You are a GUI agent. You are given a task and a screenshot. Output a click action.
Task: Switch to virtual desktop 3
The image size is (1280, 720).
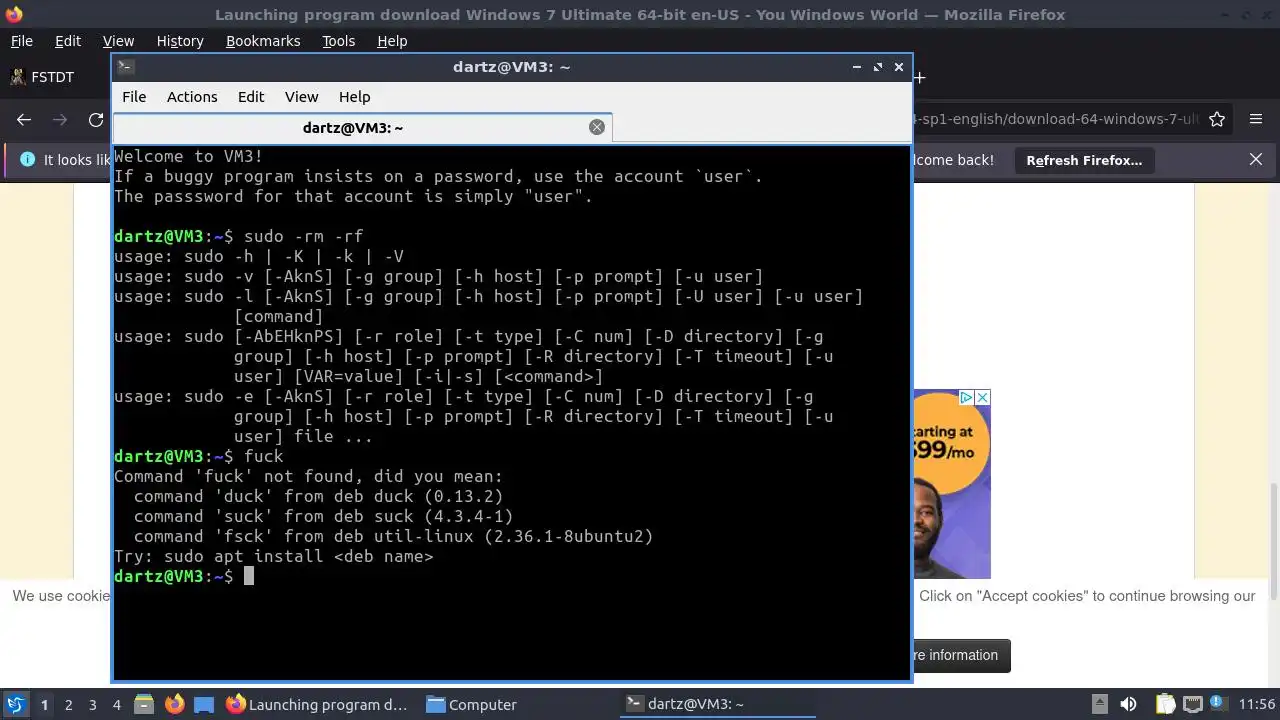(x=92, y=704)
